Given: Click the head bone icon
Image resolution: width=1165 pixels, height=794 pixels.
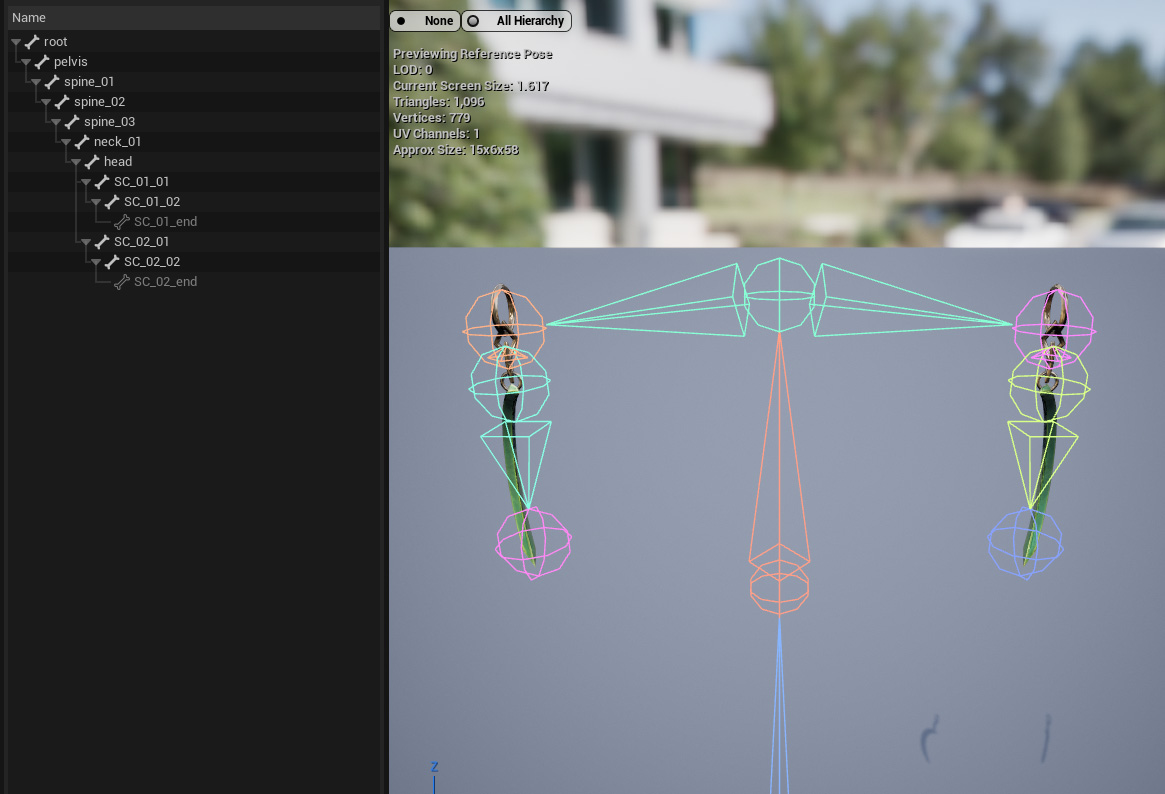Looking at the screenshot, I should [92, 162].
